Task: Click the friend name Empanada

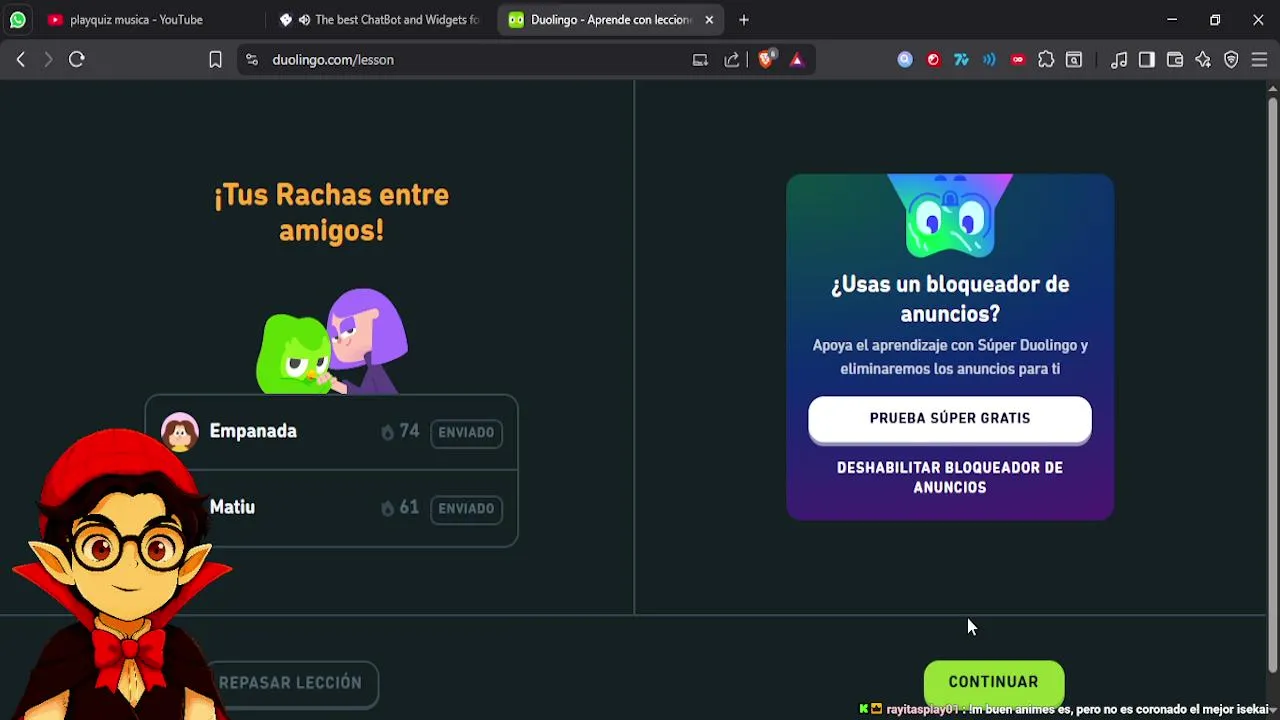Action: [253, 431]
